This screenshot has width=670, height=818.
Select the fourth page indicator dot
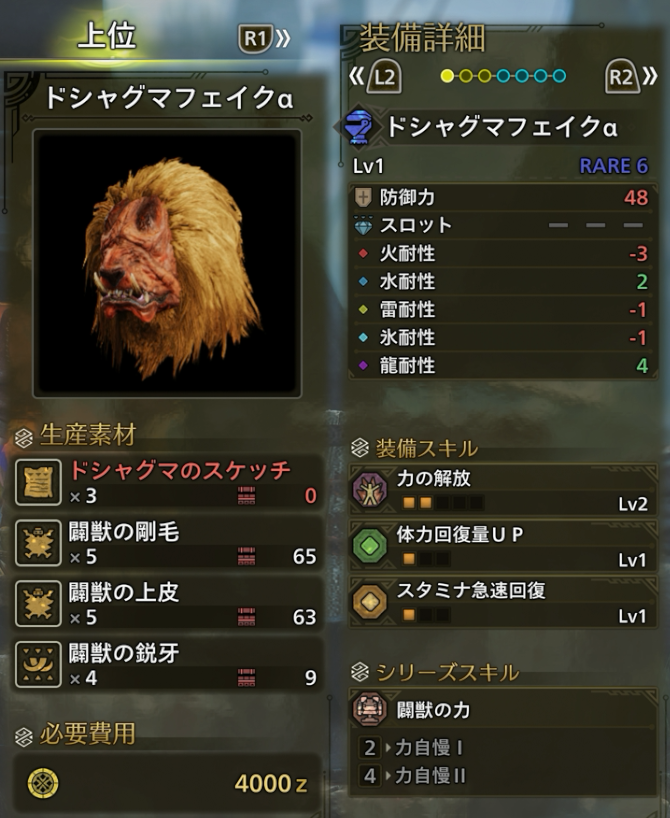[504, 76]
